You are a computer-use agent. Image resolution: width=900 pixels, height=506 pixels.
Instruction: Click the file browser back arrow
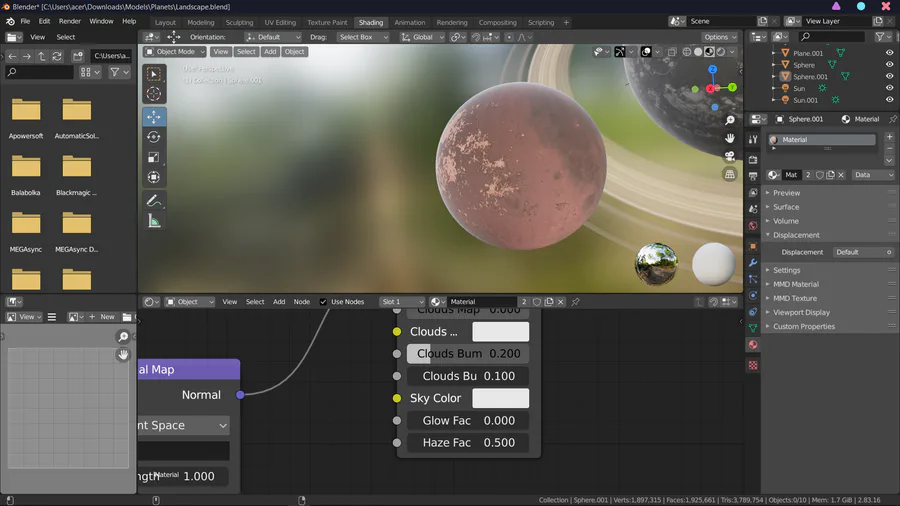12,56
